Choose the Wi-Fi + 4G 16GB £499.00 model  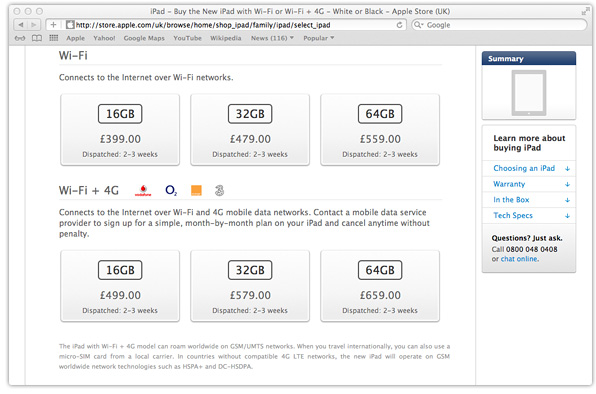click(120, 286)
